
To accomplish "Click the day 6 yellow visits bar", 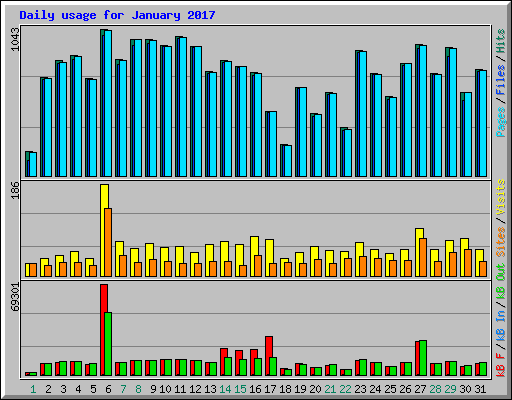I will 103,230.
